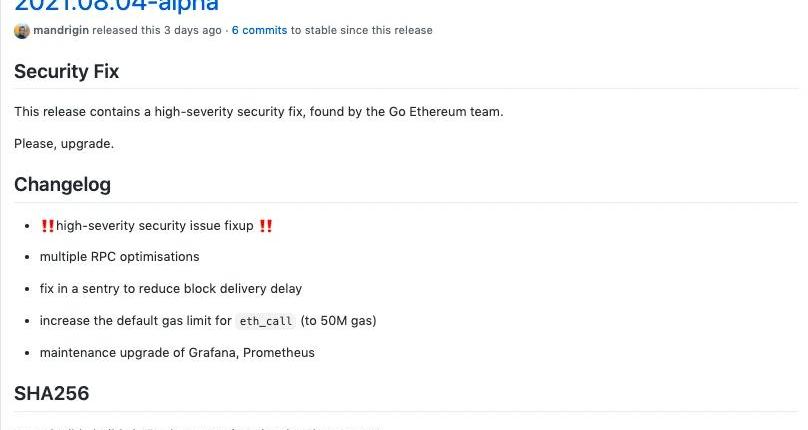Click the "to stable since this release" text
The width and height of the screenshot is (808, 430).
(x=362, y=31)
